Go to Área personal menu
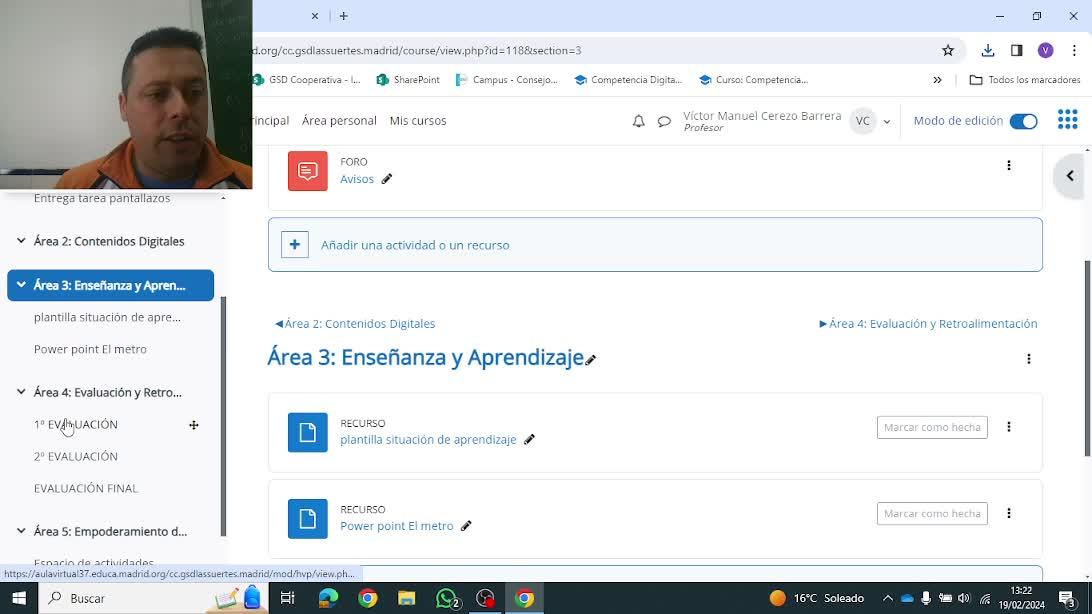This screenshot has height=614, width=1092. 339,120
